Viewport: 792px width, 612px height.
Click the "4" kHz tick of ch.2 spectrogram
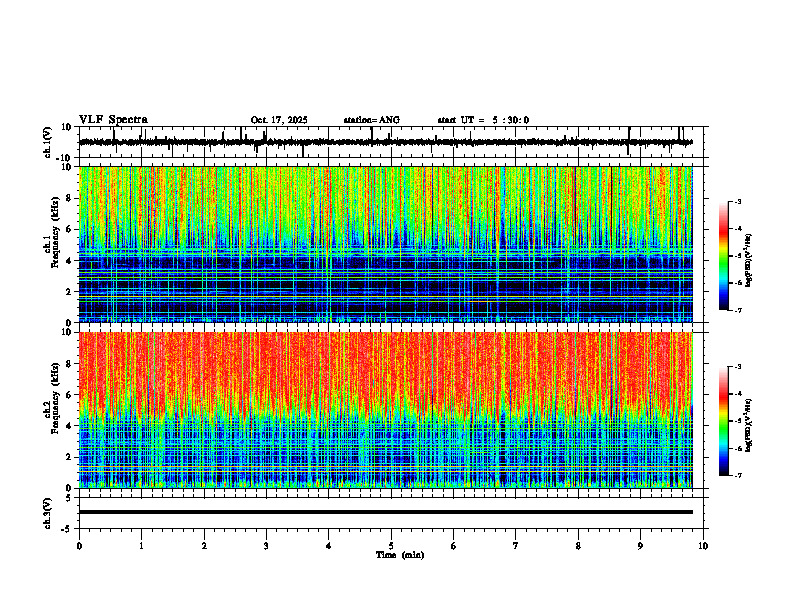coord(70,426)
